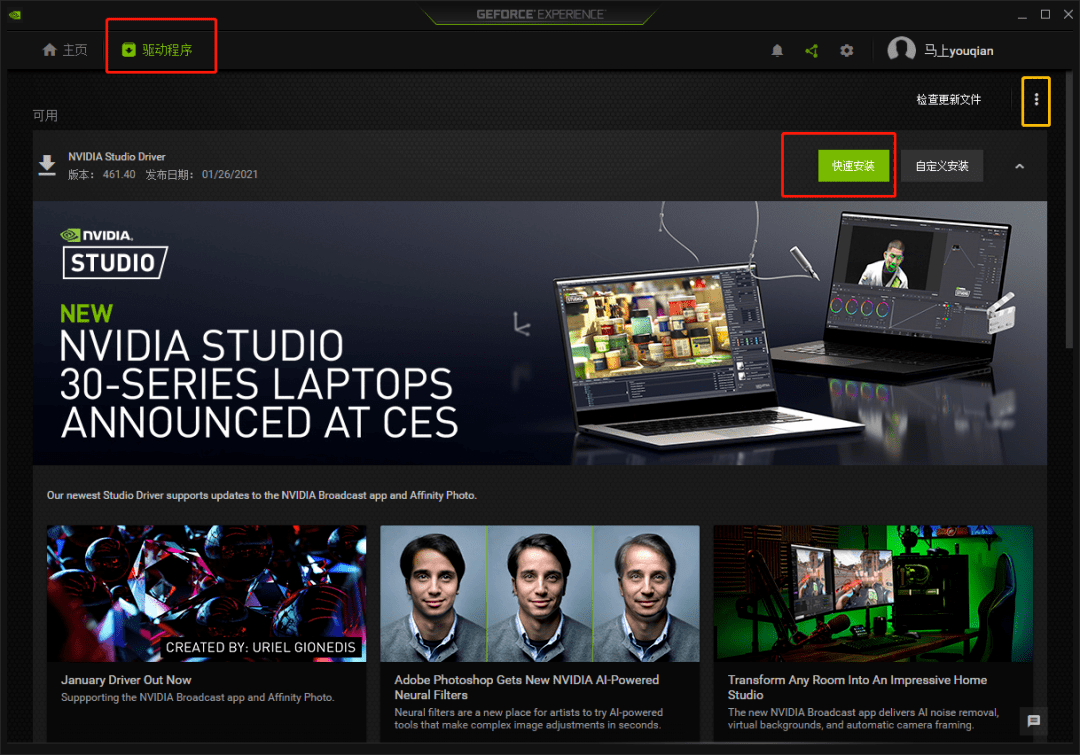Switch to the 主页 home tab
The image size is (1080, 755).
(x=65, y=50)
